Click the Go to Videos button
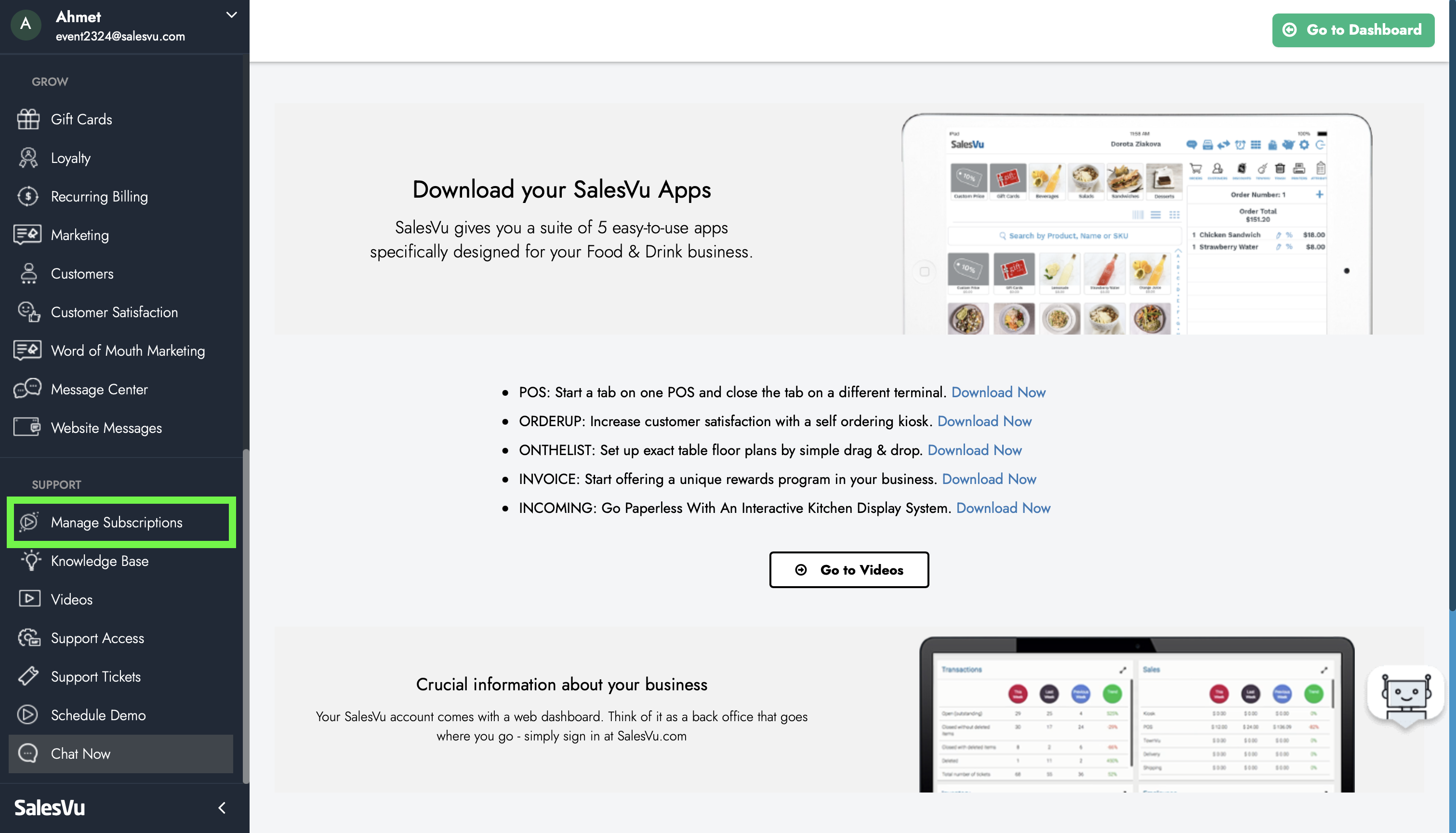The width and height of the screenshot is (1456, 833). tap(848, 569)
